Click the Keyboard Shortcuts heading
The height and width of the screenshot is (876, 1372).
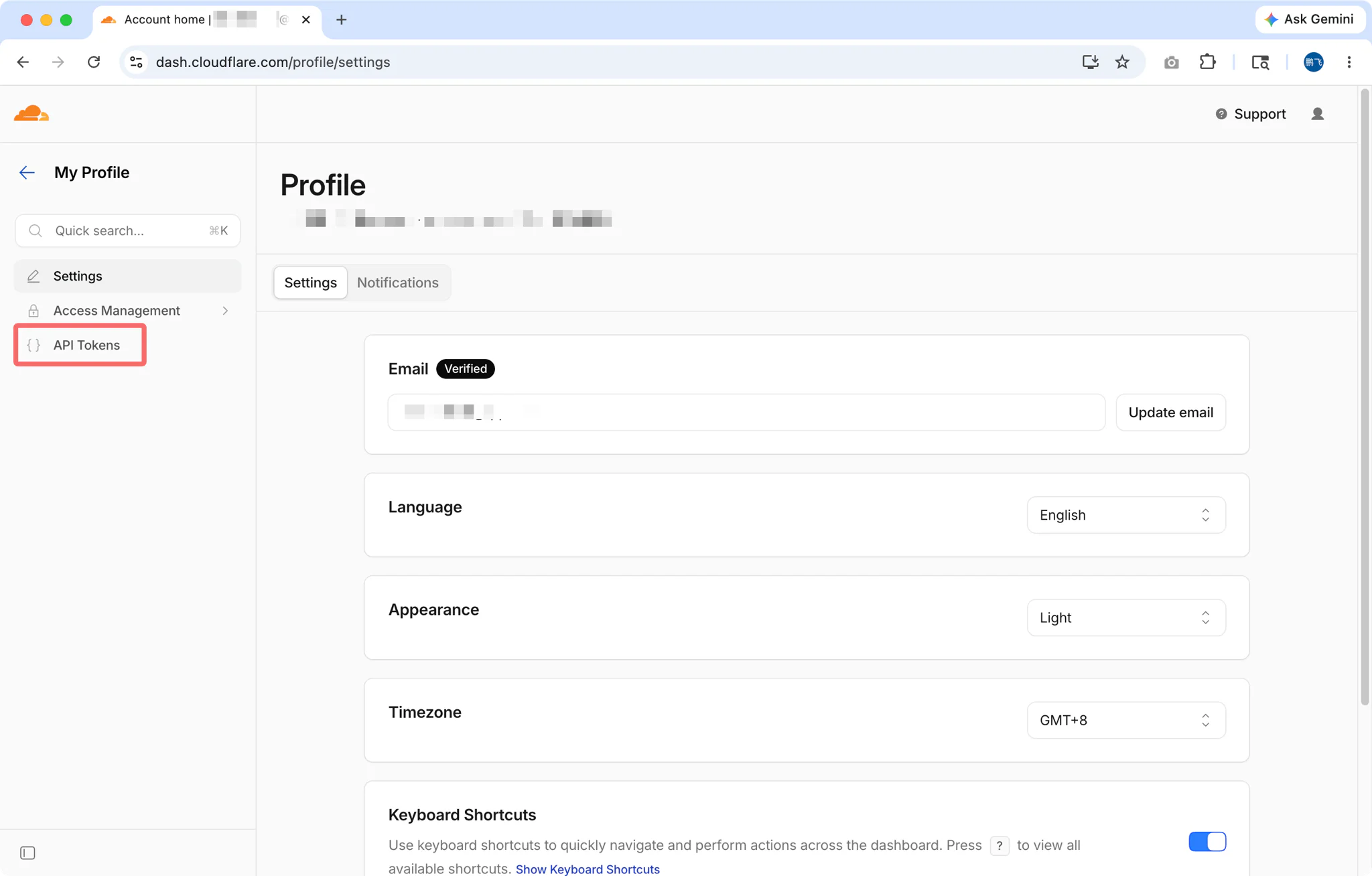[x=462, y=815]
